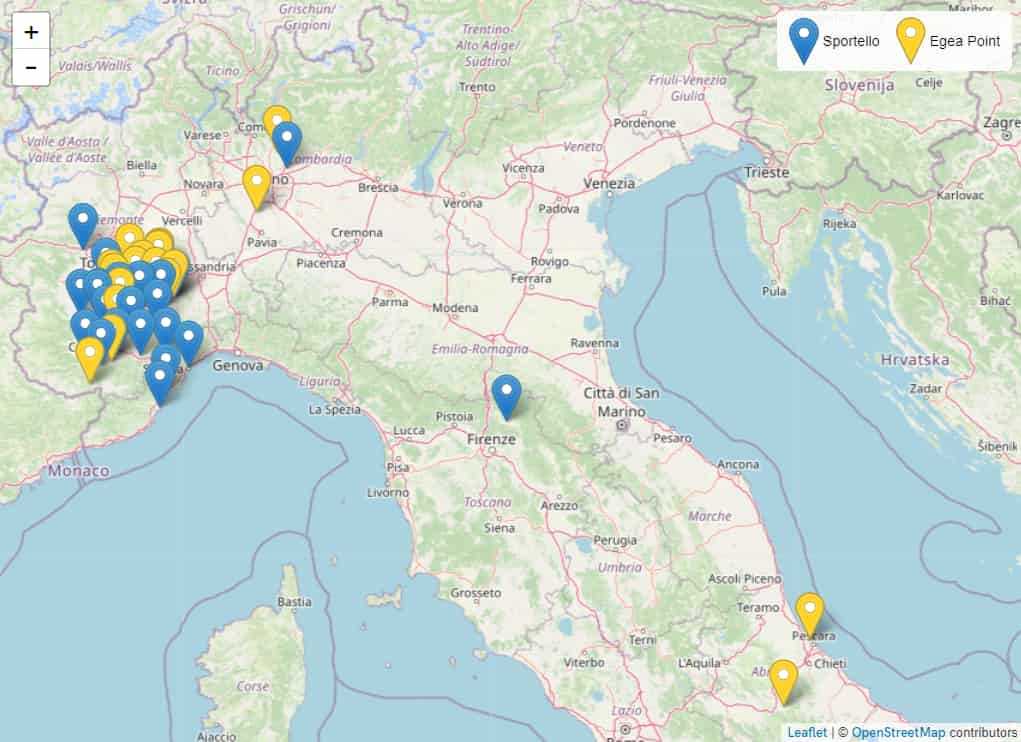
Task: Click the blue Sportello legend pin
Action: [804, 41]
